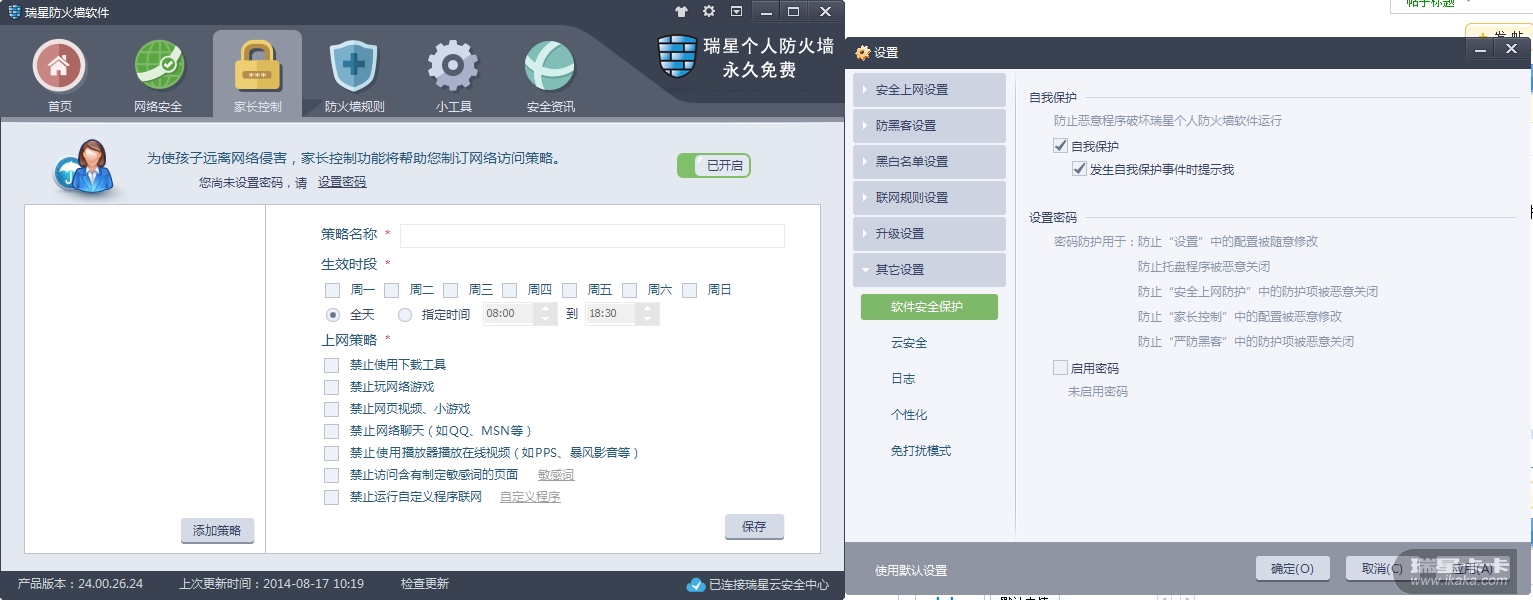Check the 周四 checkbox
This screenshot has width=1533, height=600.
click(509, 290)
